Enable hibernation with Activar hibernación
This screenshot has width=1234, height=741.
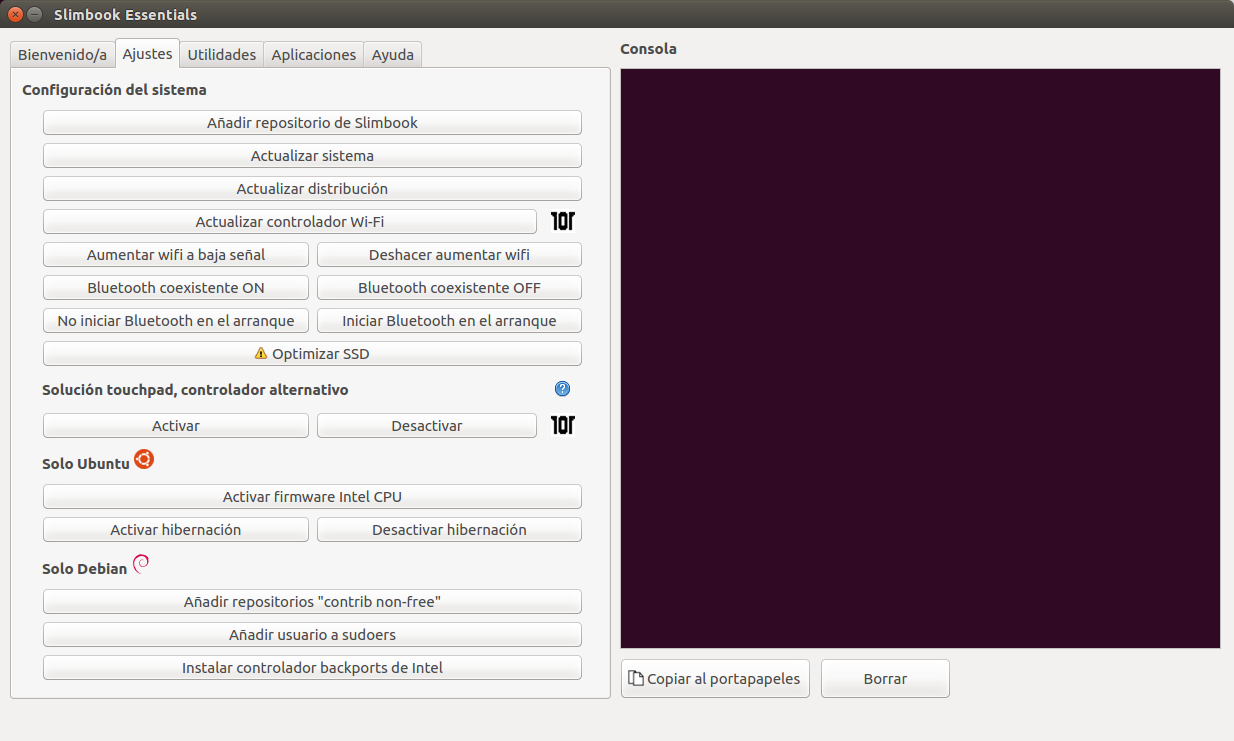tap(176, 530)
